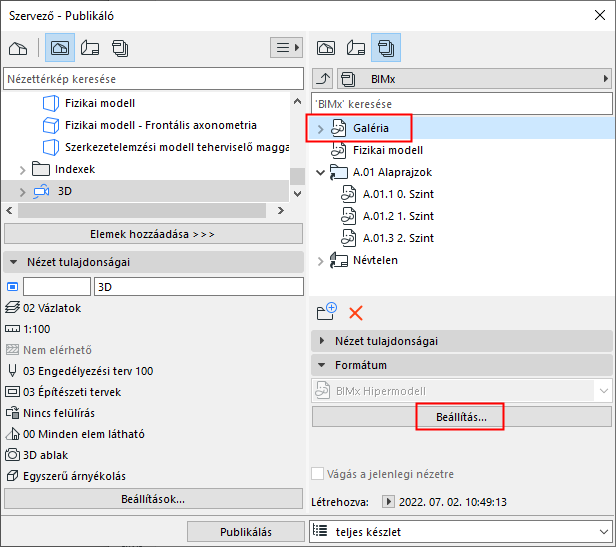Expand the Névtelen folder
616x547 pixels.
(x=320, y=261)
